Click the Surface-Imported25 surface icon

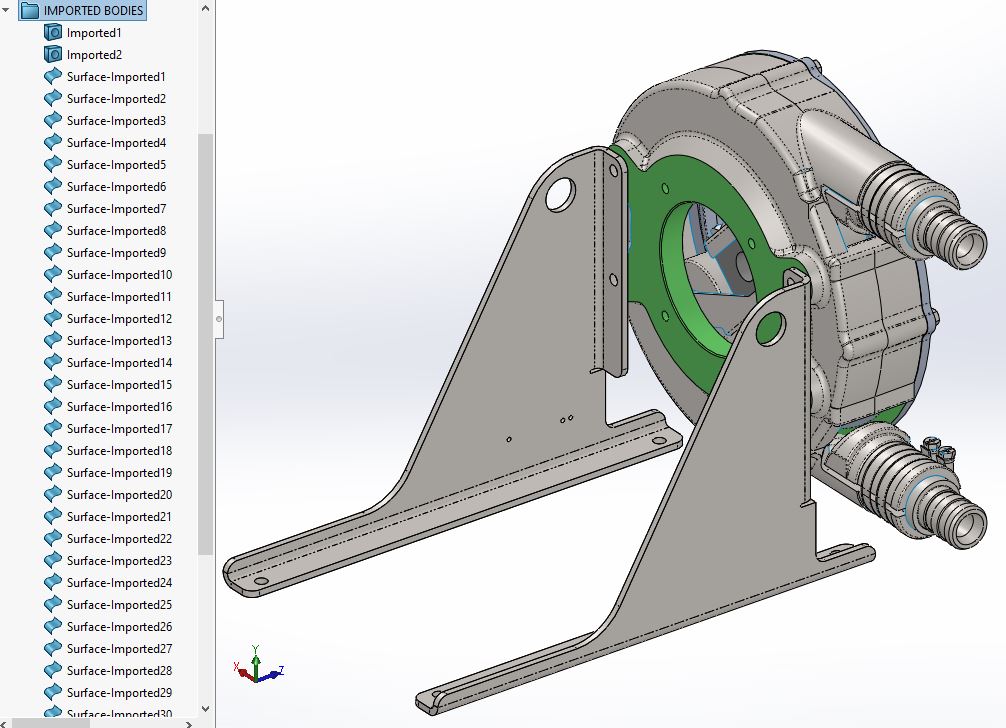tap(53, 604)
